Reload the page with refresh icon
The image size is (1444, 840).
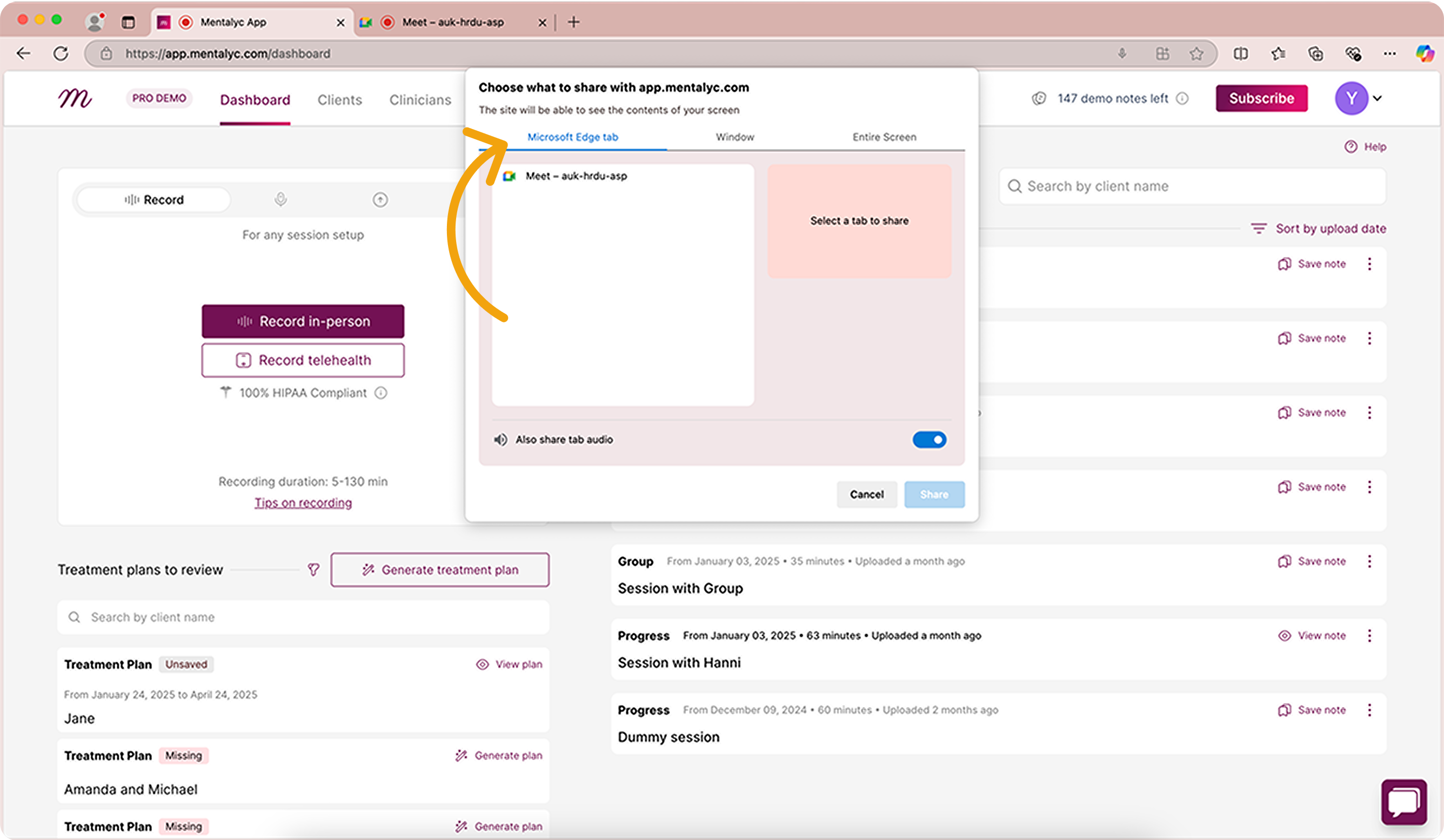click(x=61, y=54)
